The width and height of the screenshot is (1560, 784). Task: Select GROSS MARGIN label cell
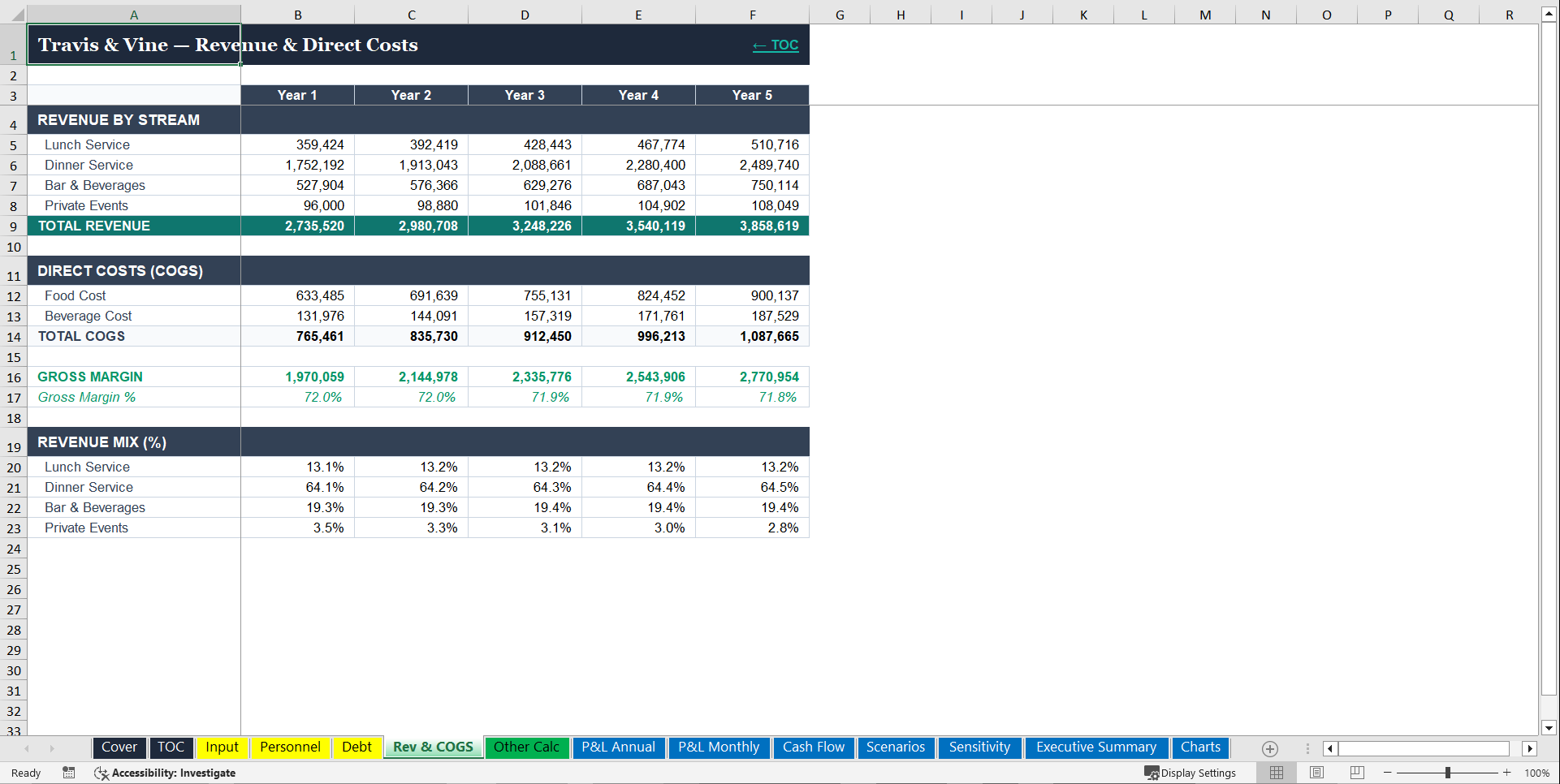134,377
